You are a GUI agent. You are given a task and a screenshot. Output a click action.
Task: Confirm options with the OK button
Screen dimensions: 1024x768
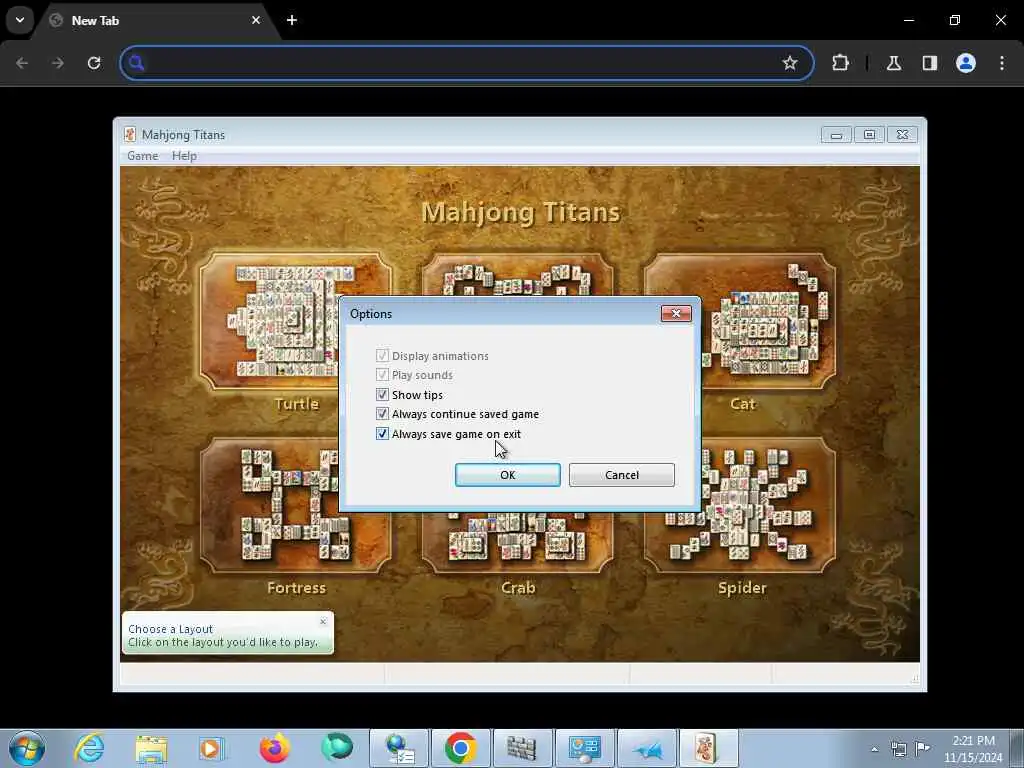click(507, 475)
